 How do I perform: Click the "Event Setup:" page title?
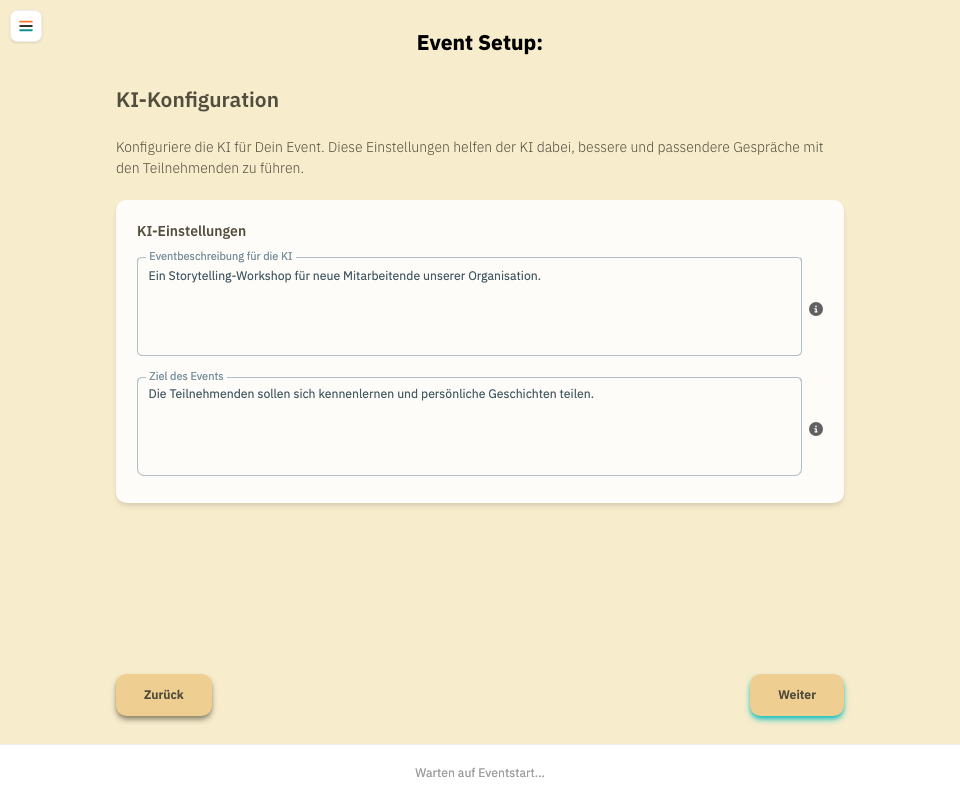[x=480, y=43]
